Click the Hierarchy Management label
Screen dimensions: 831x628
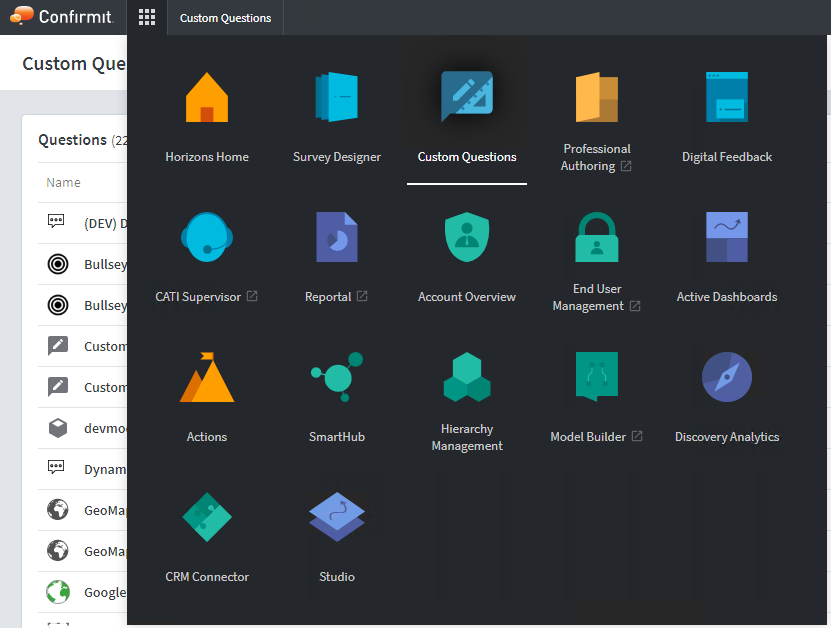[x=467, y=437]
